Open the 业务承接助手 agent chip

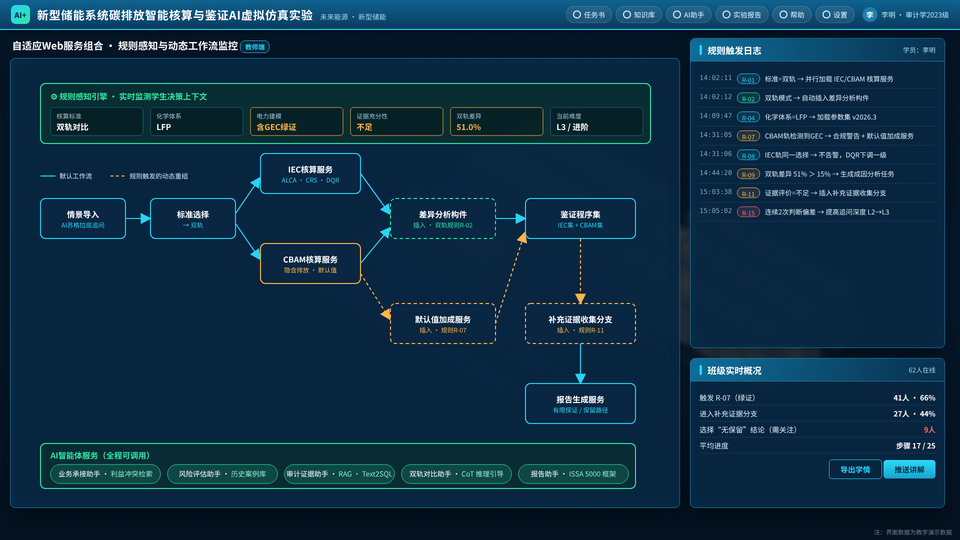pos(105,474)
